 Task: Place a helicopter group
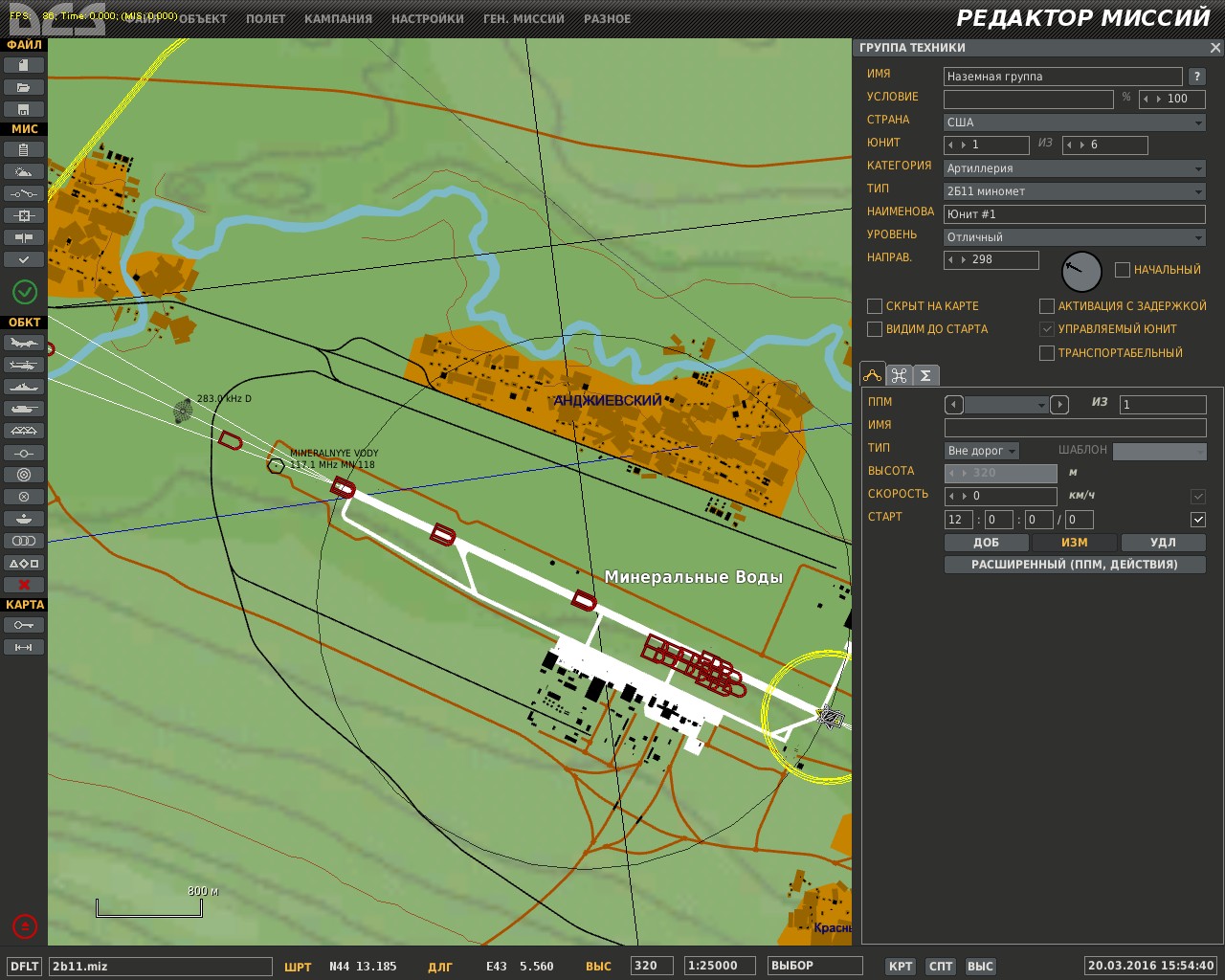pyautogui.click(x=24, y=365)
